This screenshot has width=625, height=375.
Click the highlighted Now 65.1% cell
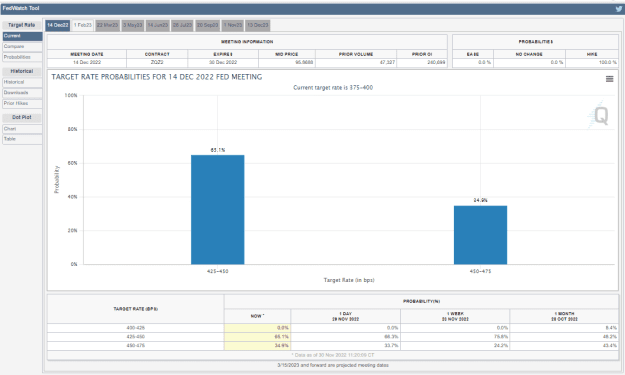point(257,337)
